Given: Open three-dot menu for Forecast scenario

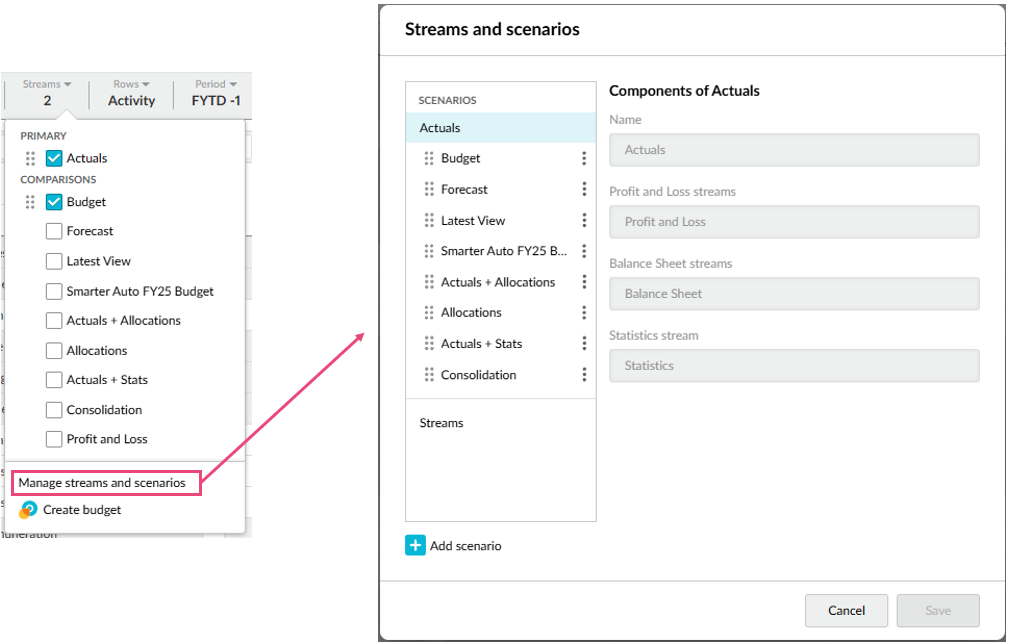Looking at the screenshot, I should click(584, 189).
